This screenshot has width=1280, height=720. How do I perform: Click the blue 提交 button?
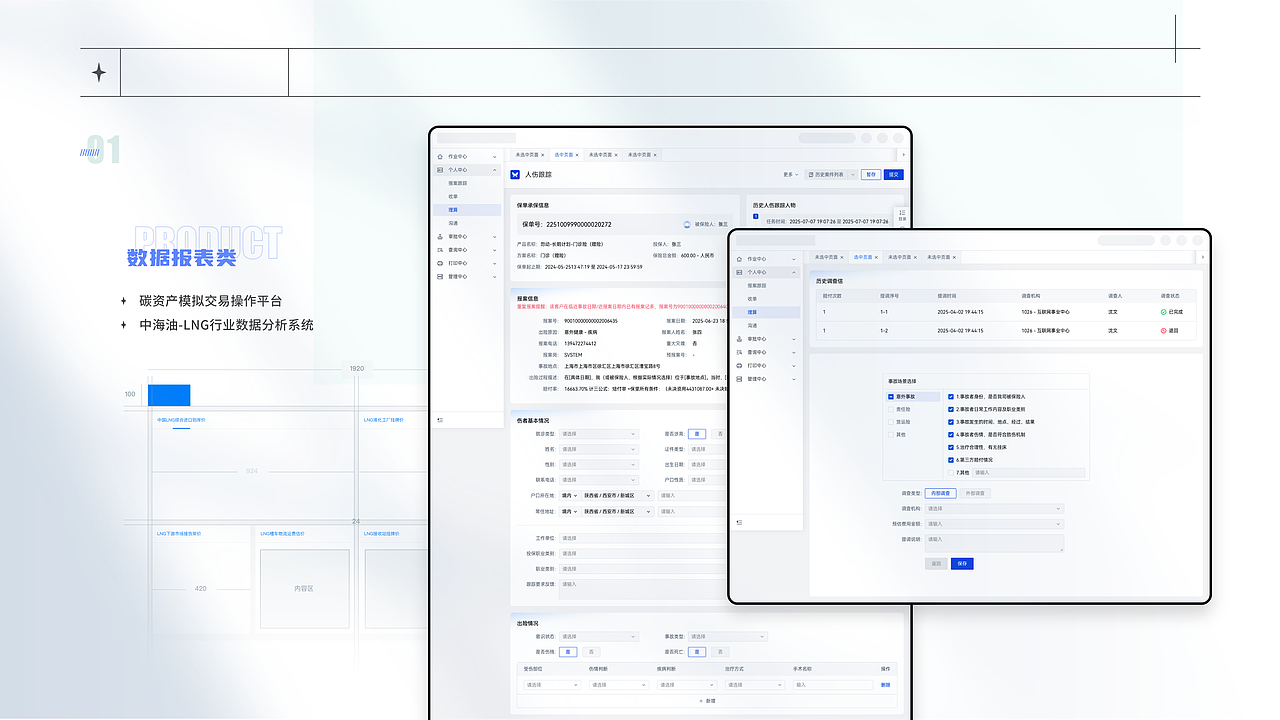click(894, 174)
